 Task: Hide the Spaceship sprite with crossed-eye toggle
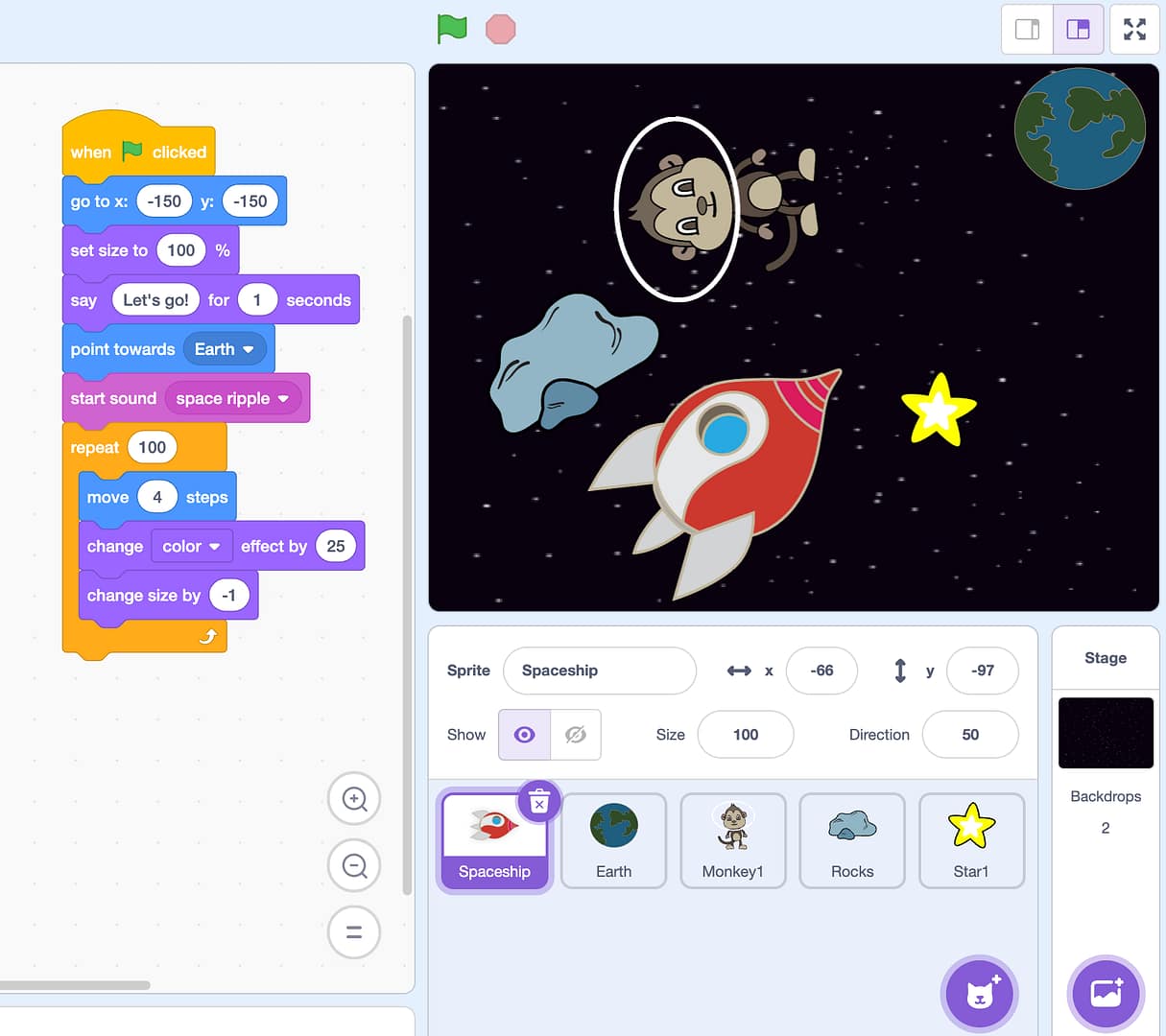572,734
